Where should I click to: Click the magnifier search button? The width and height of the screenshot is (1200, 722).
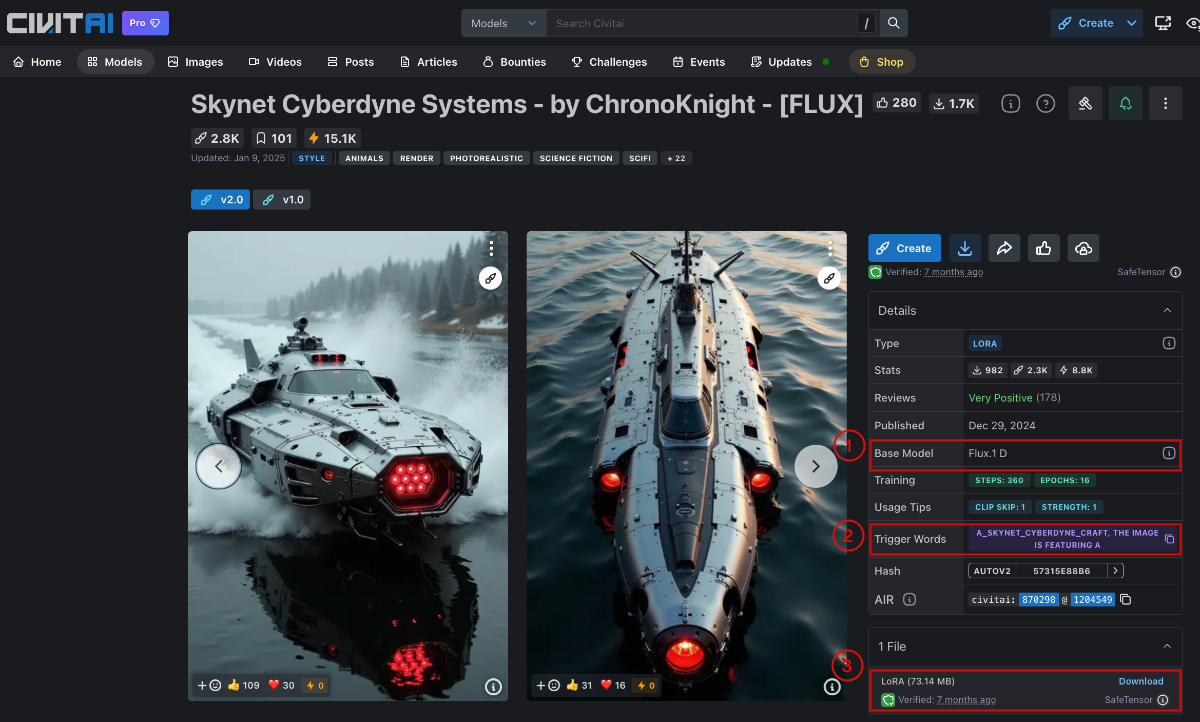tap(894, 23)
